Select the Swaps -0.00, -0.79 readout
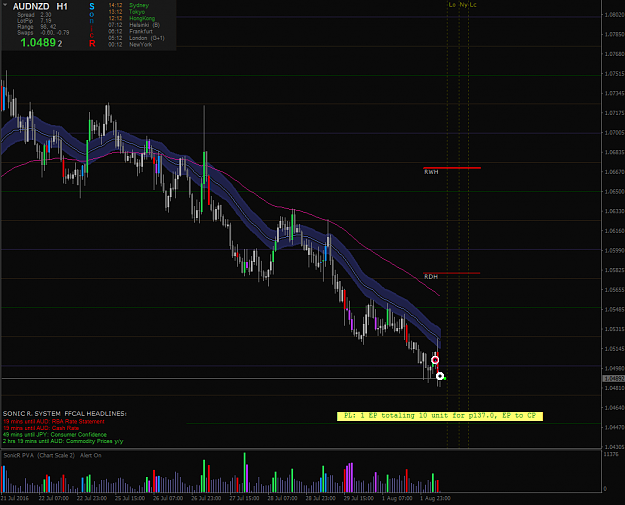Image resolution: width=625 pixels, height=505 pixels. pyautogui.click(x=43, y=33)
